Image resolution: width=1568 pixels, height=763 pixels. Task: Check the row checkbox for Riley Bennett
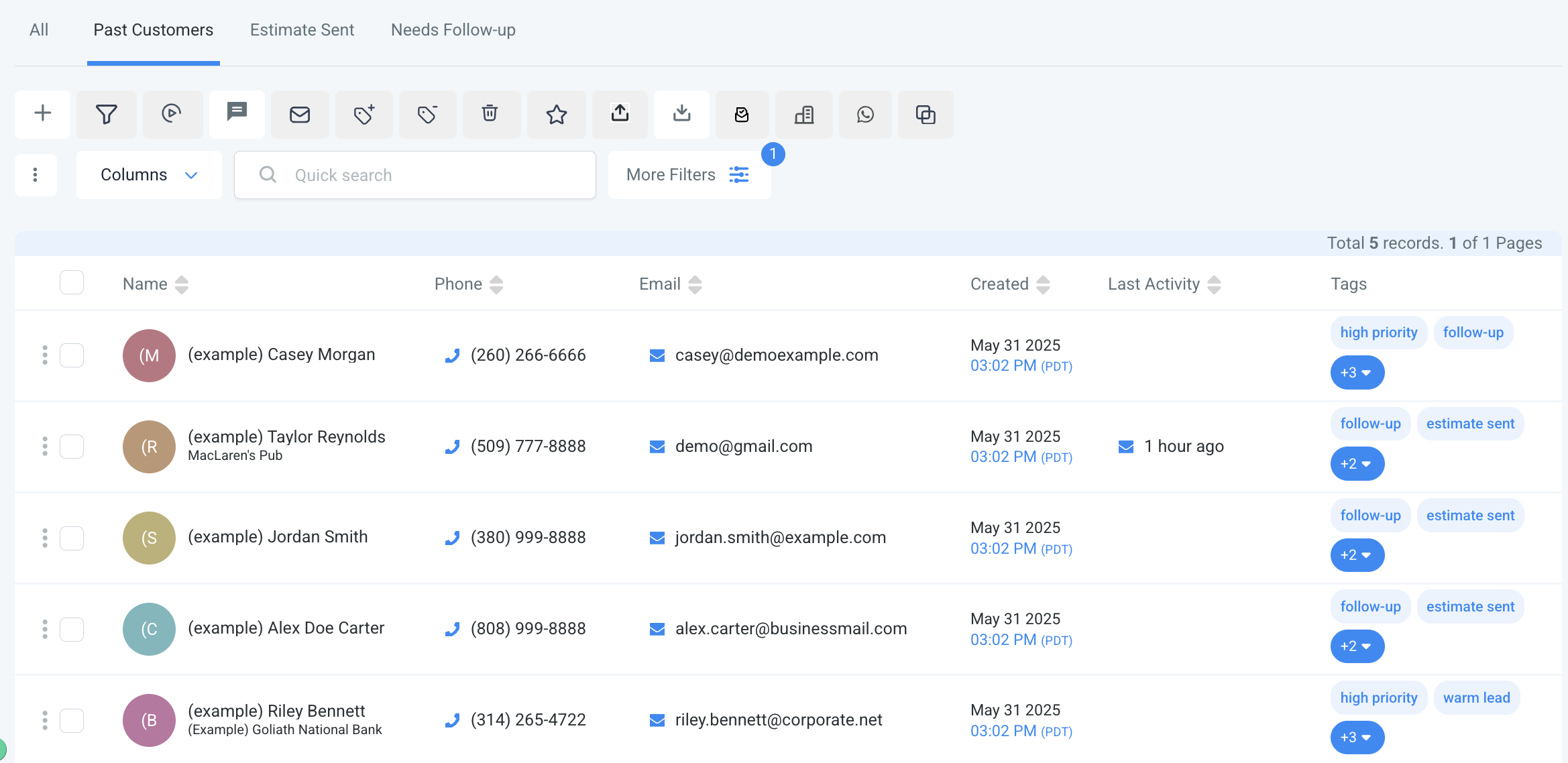(x=72, y=720)
